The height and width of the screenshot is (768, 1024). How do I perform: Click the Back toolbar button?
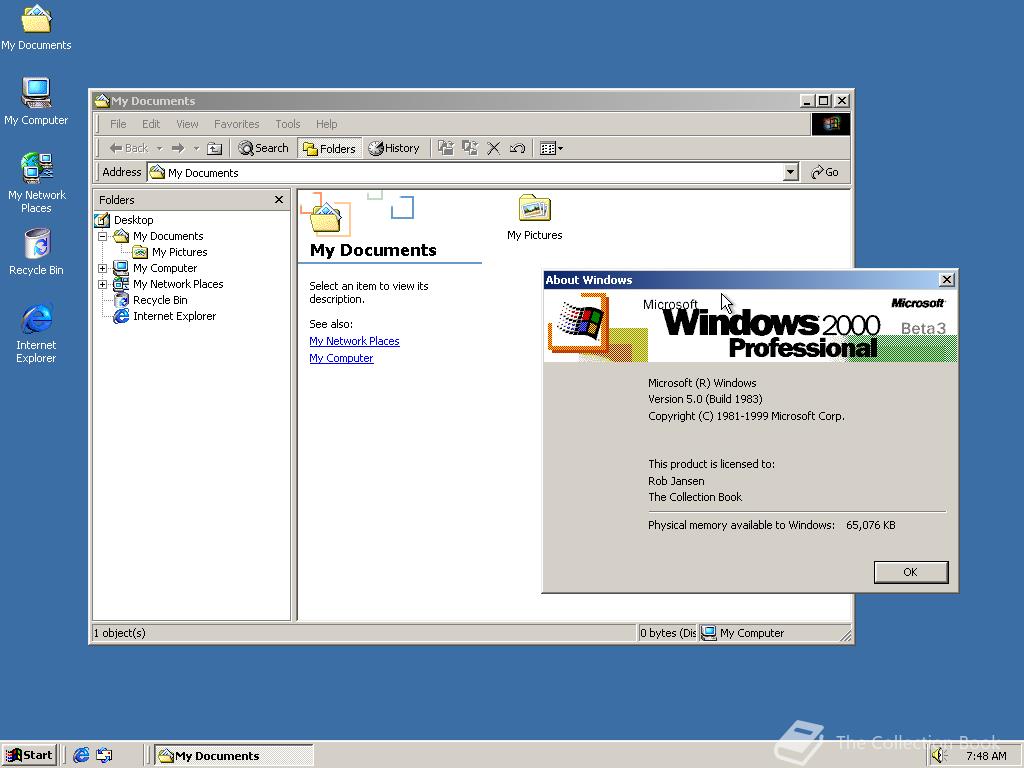[129, 148]
